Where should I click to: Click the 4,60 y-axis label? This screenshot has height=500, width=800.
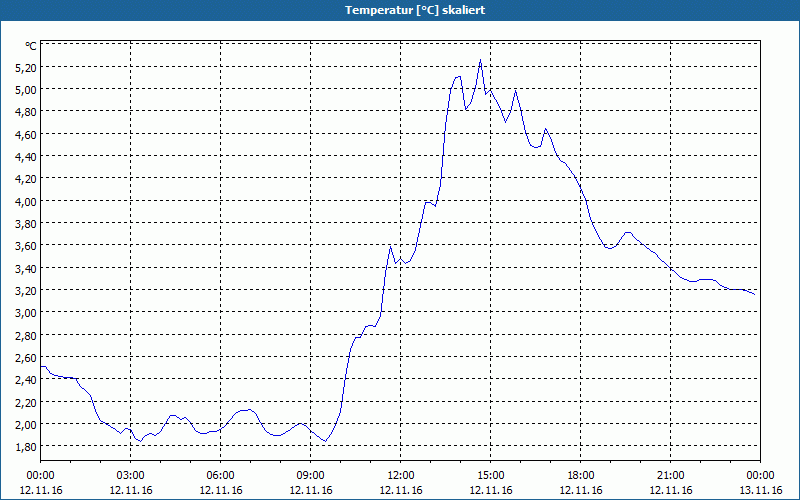(27, 135)
